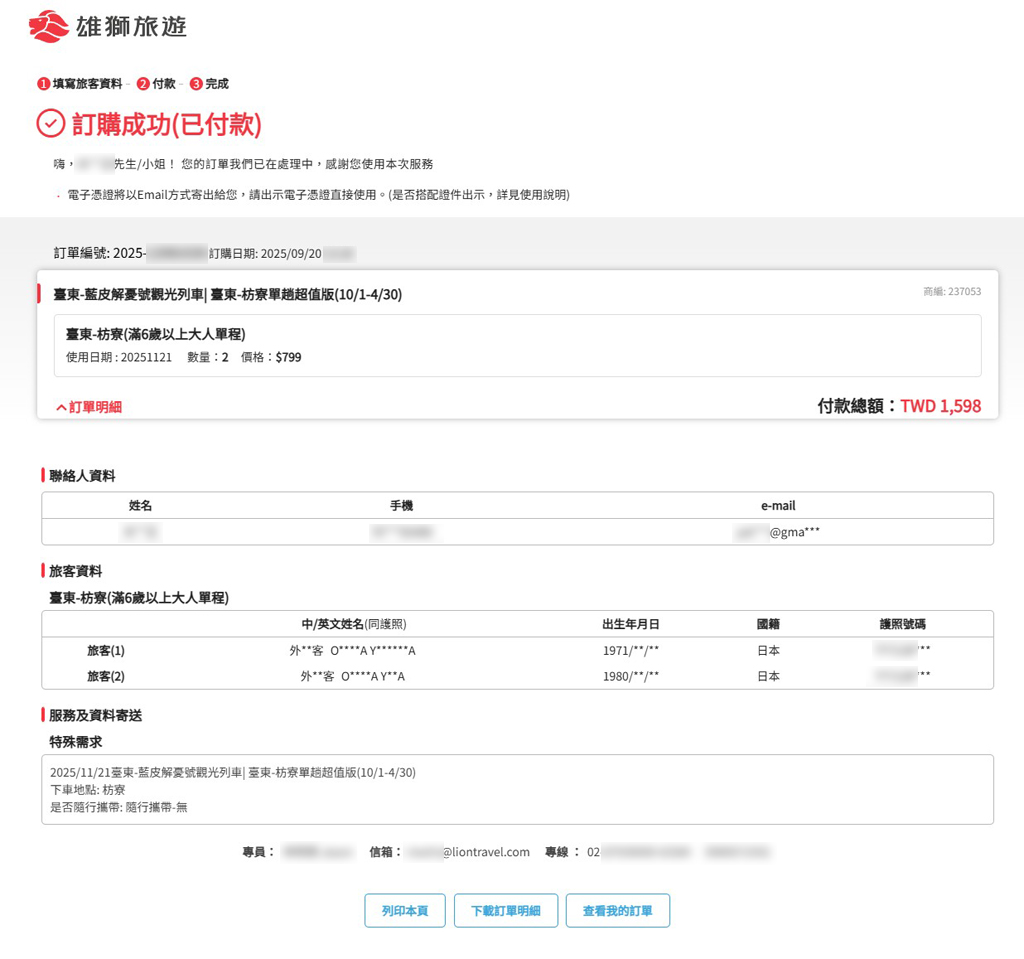Click the red Lion Travel logo icon
The image size is (1024, 959).
[x=49, y=26]
